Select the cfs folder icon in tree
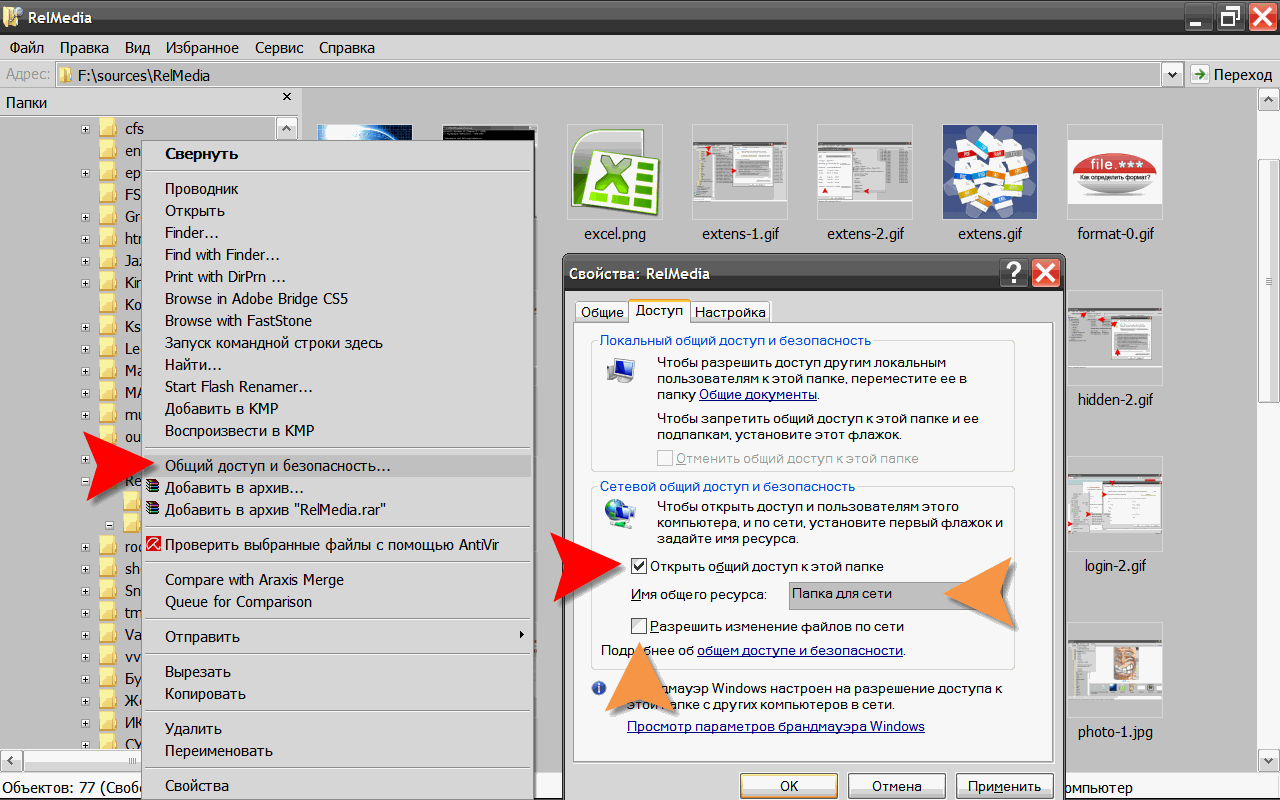Viewport: 1280px width, 800px height. pos(108,129)
